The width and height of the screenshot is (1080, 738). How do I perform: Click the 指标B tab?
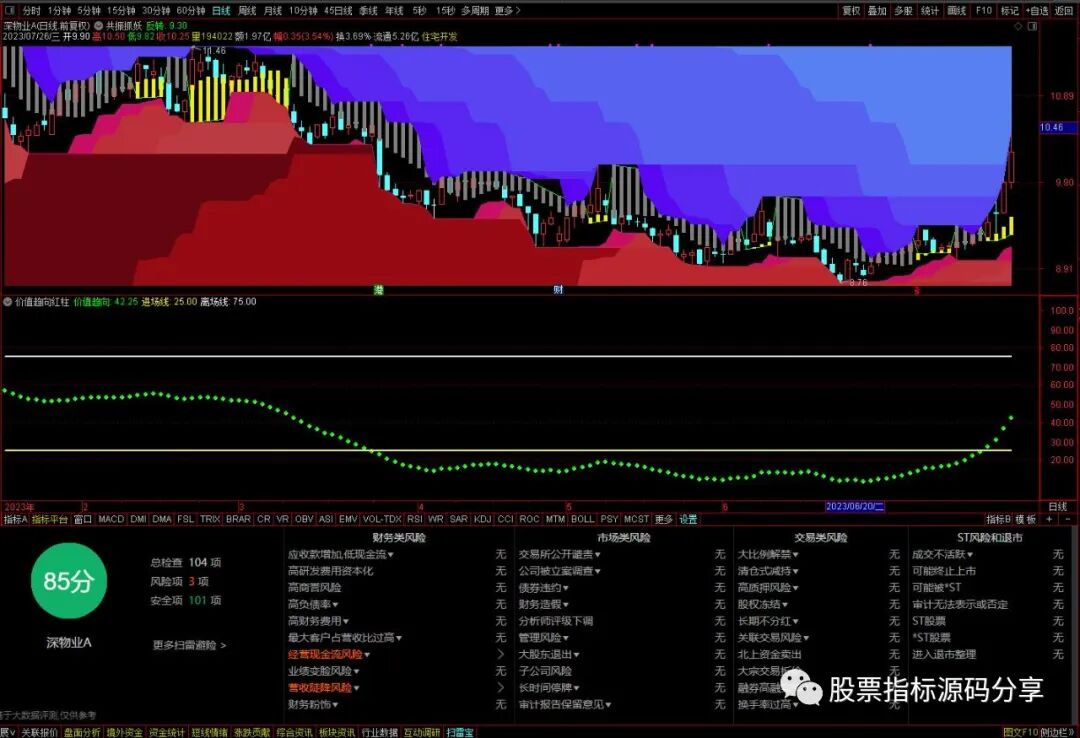(998, 519)
